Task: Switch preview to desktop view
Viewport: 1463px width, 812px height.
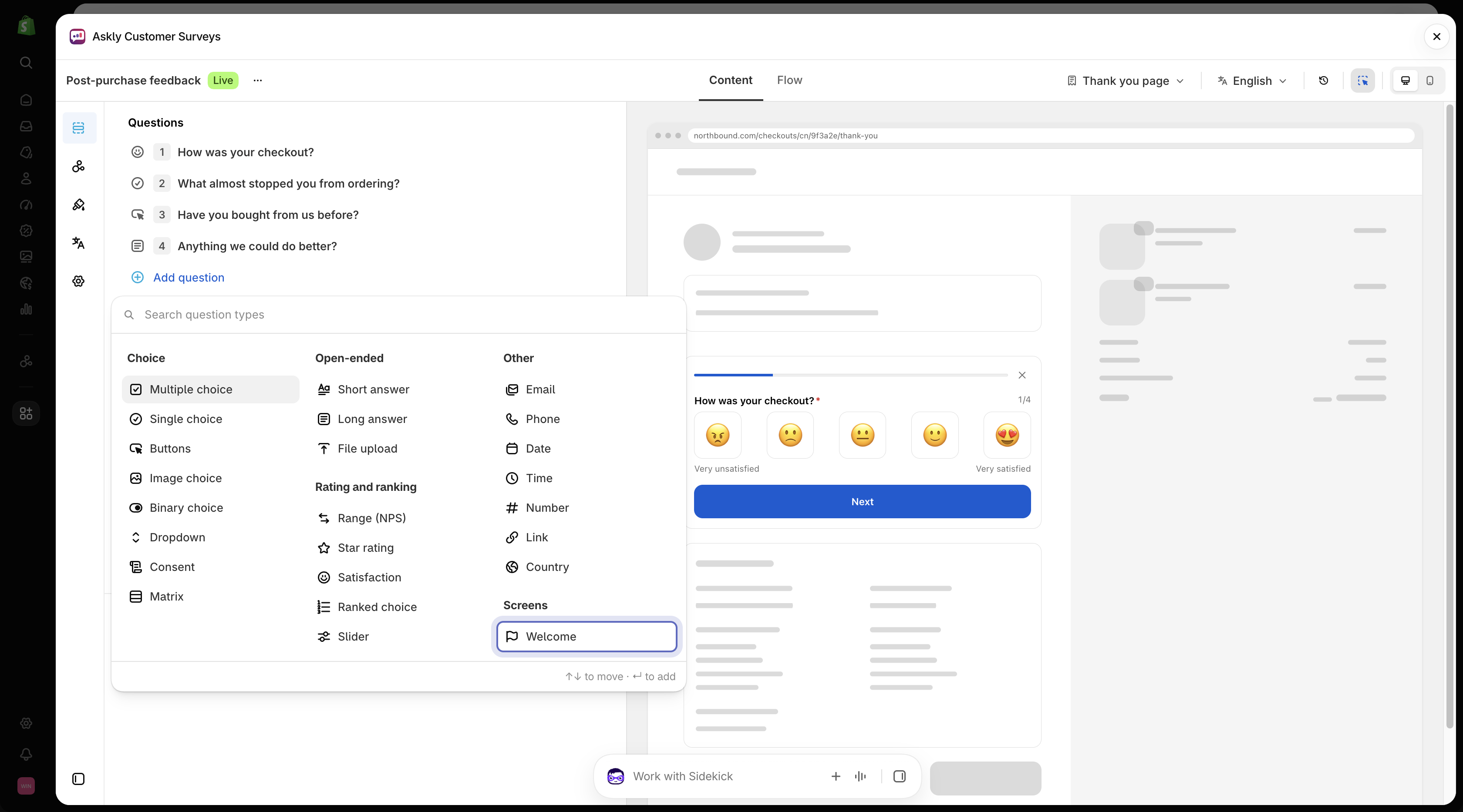Action: coord(1405,81)
